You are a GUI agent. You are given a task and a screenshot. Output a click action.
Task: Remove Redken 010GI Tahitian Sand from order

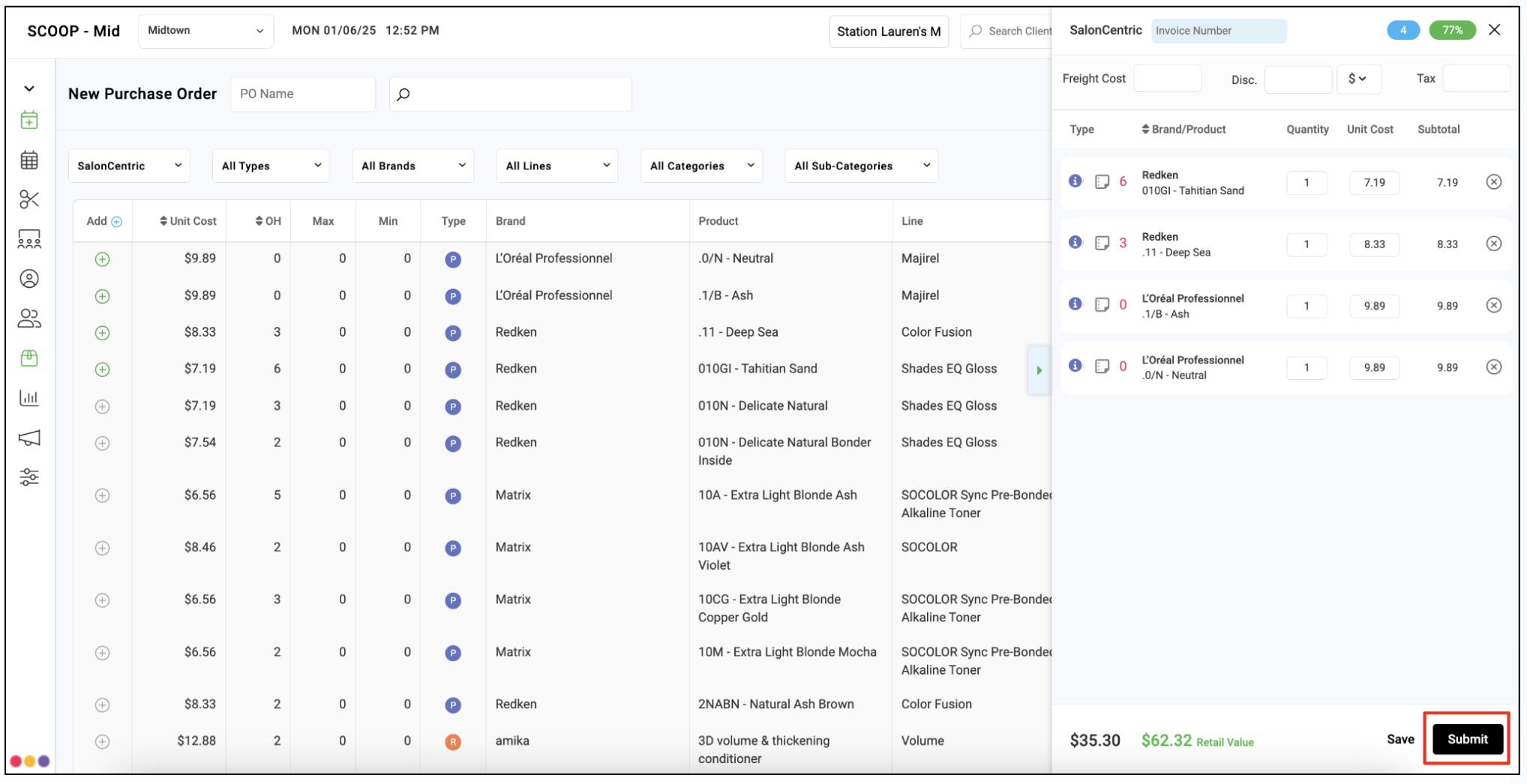pos(1494,181)
